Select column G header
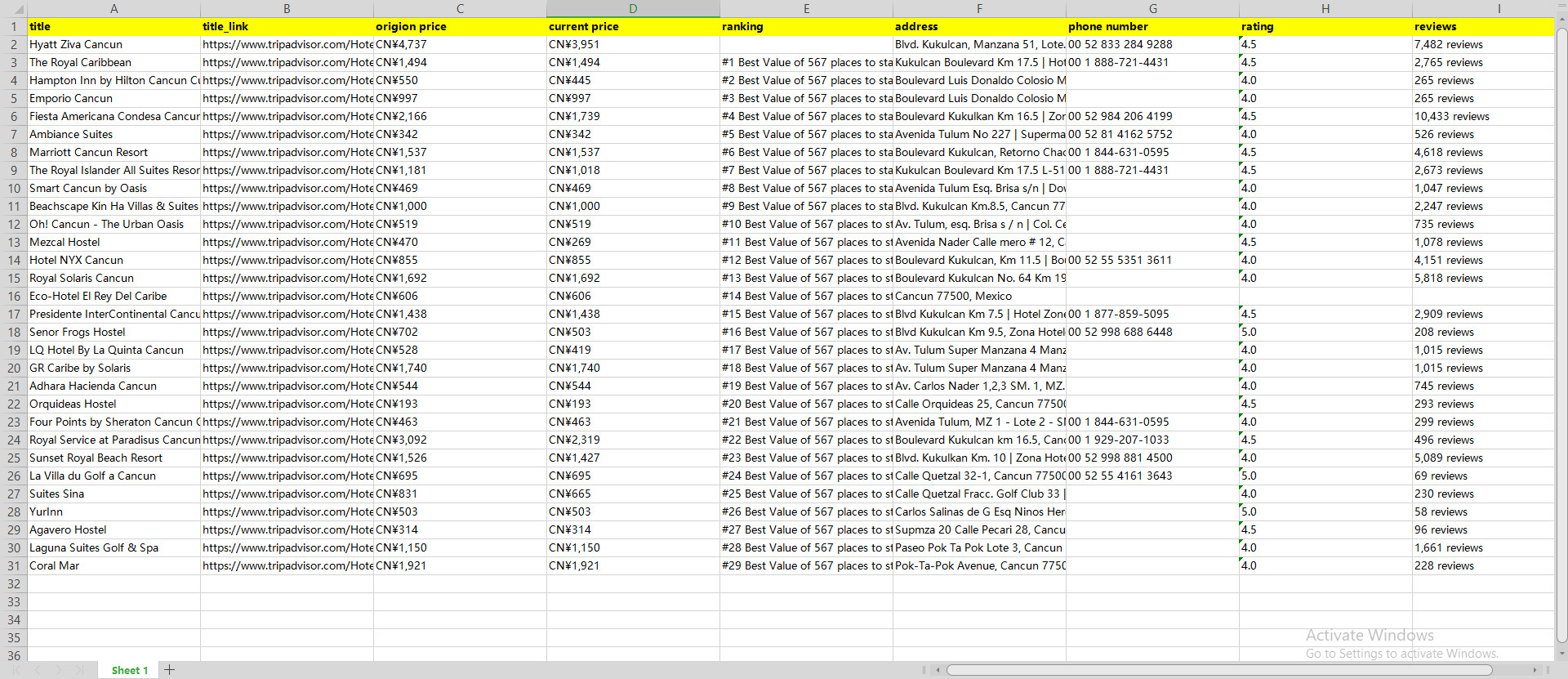 (1152, 9)
